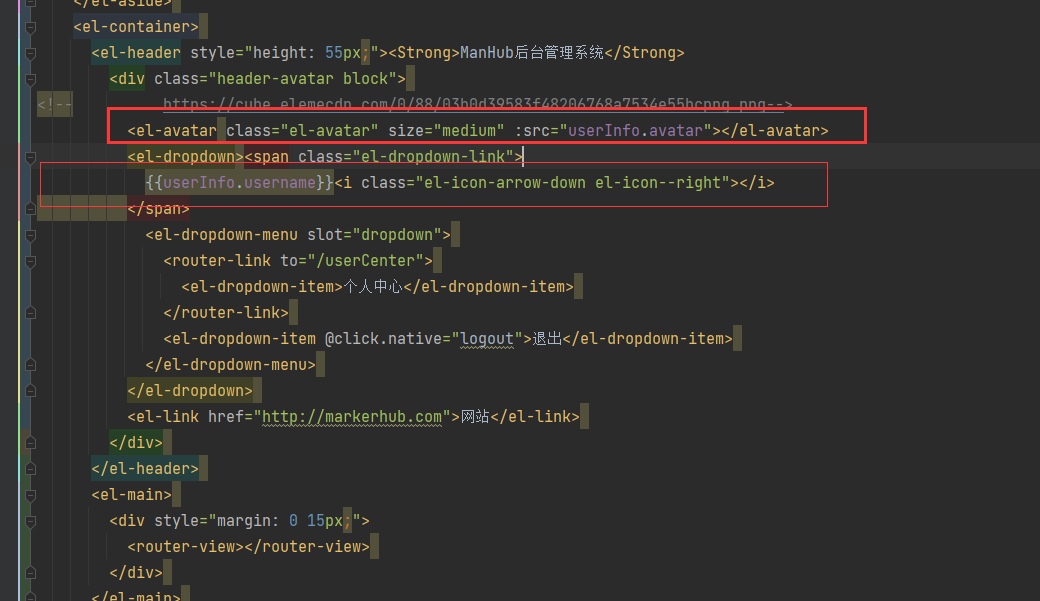This screenshot has height=601, width=1040.
Task: Fold the el-dropdown-menu slot block
Action: [31, 235]
